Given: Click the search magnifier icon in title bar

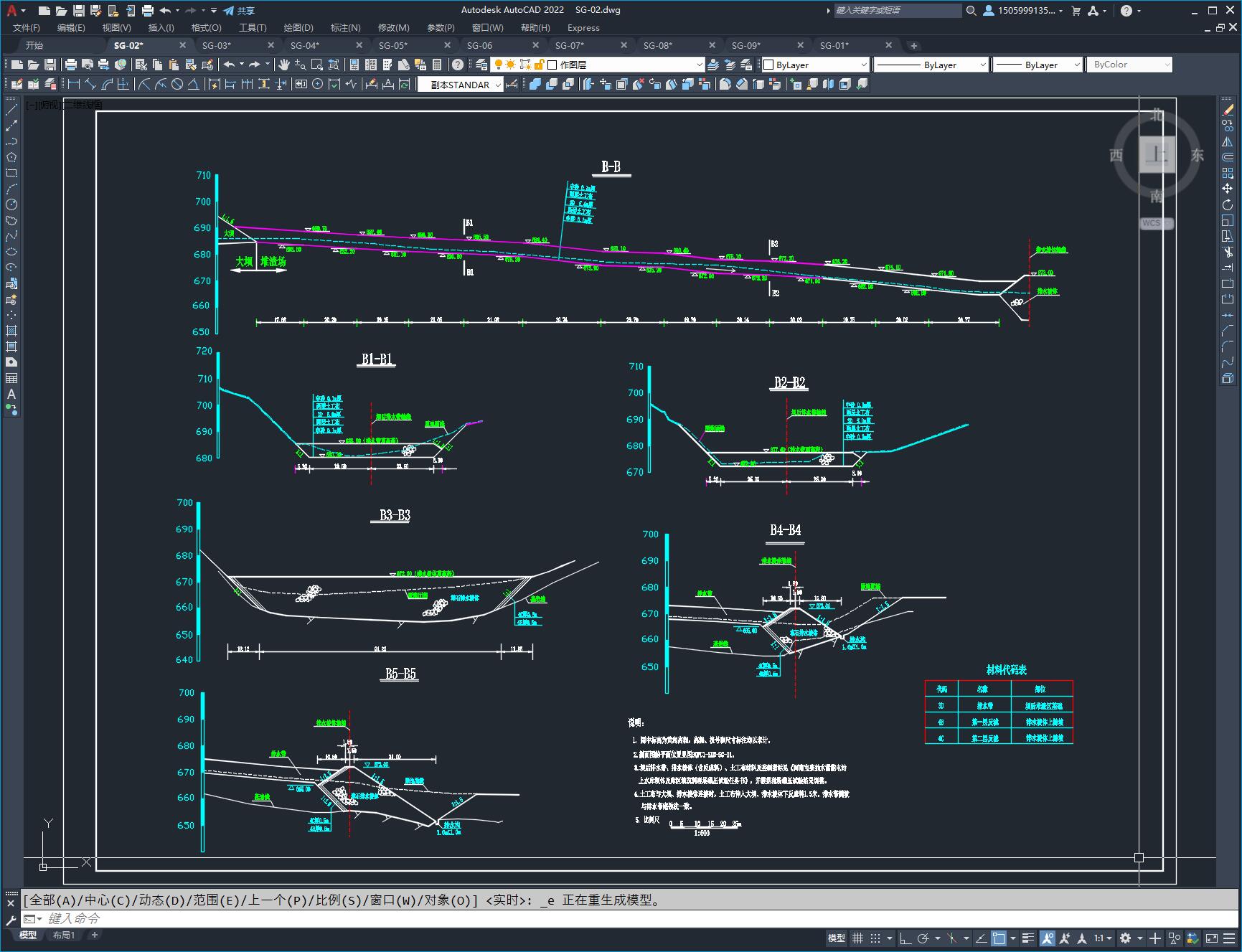Looking at the screenshot, I should click(971, 11).
